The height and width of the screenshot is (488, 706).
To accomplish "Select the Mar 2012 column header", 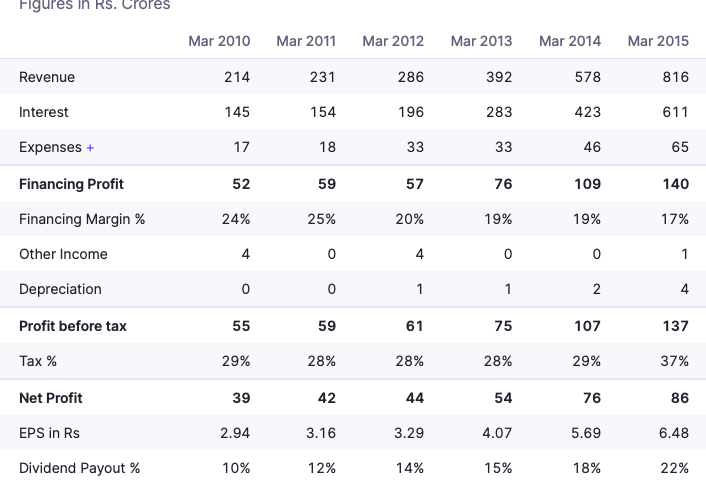I will pyautogui.click(x=393, y=41).
